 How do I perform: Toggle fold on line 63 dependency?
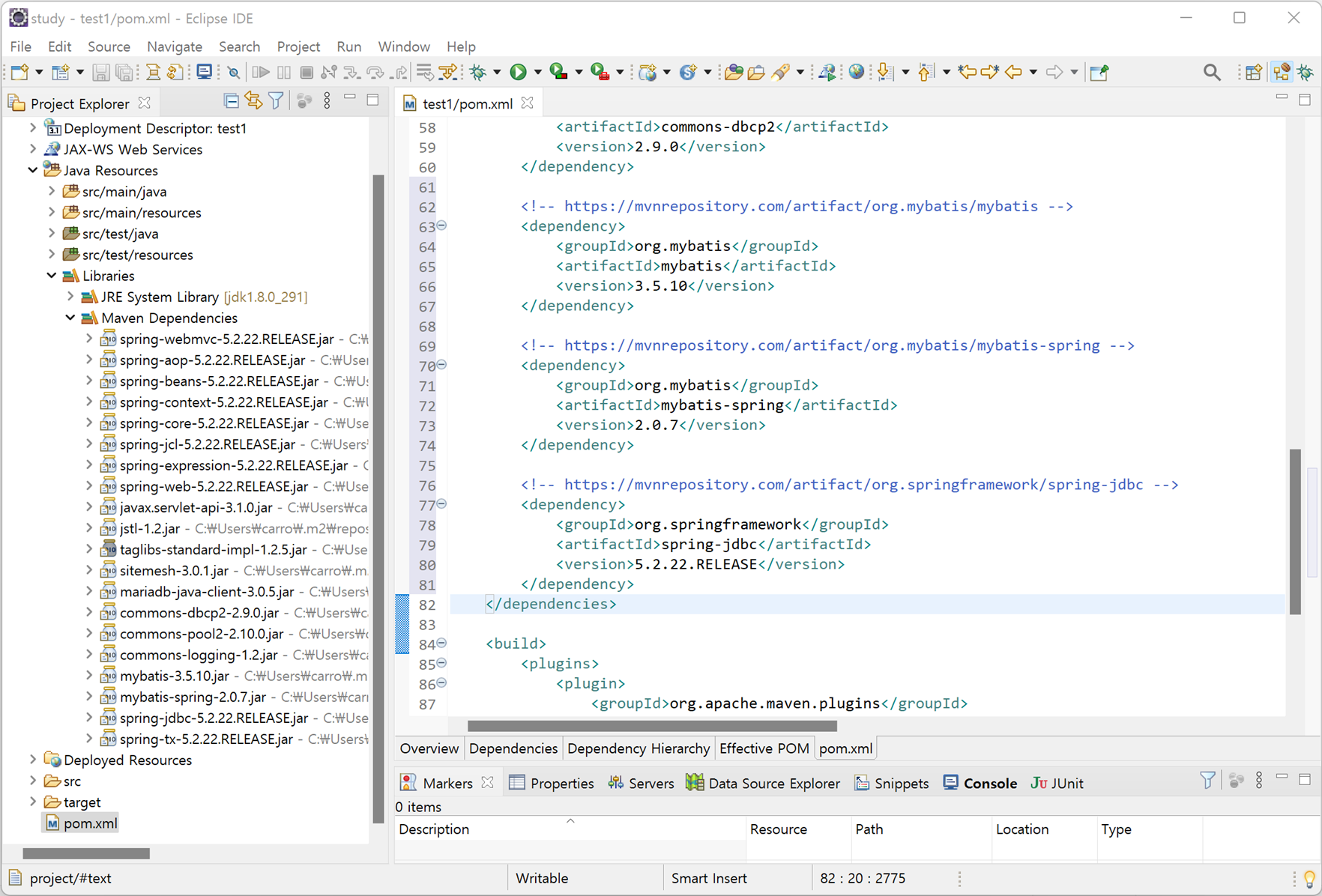click(x=442, y=225)
